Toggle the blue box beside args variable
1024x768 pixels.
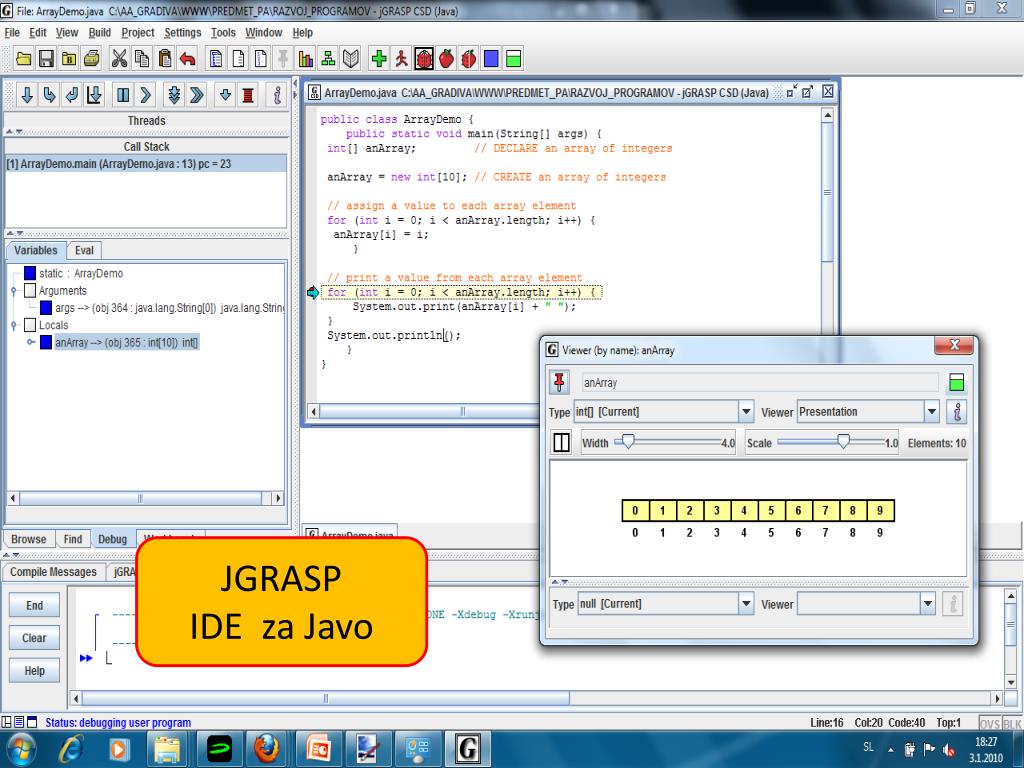46,307
